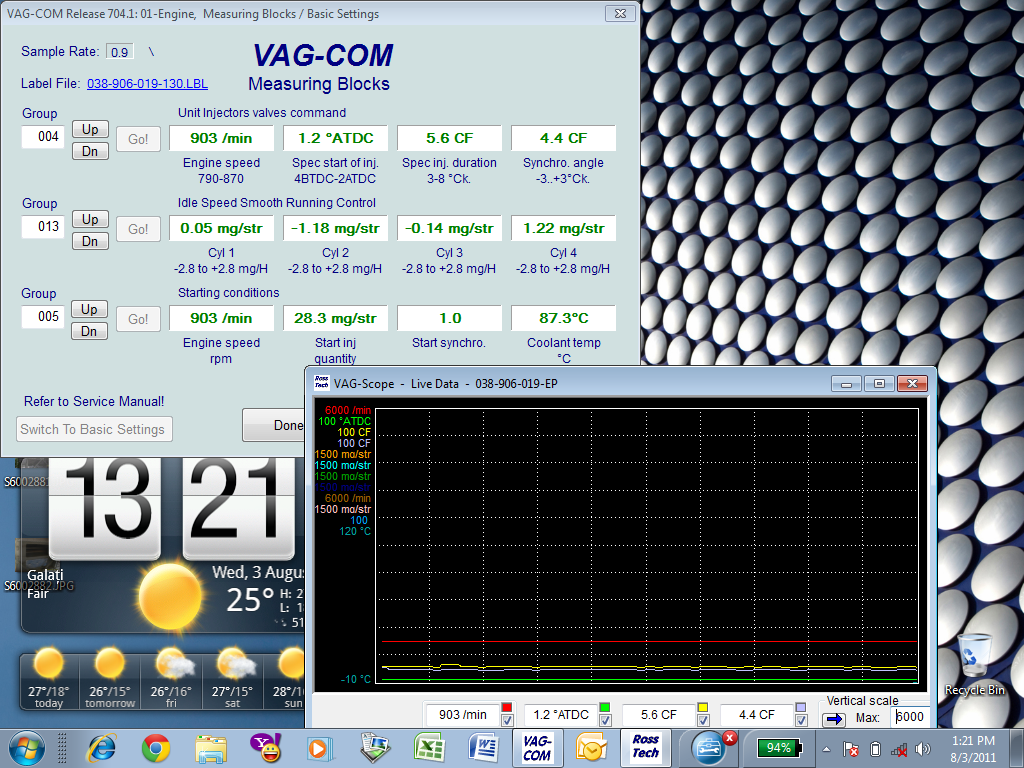Click the Cyl 1 value 0.05 mg/str
Viewport: 1024px width, 768px height.
221,228
